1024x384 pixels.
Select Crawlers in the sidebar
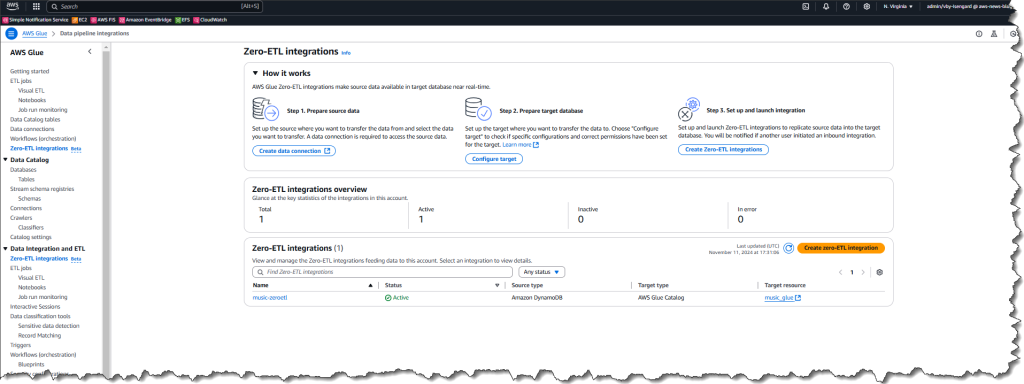[22, 217]
